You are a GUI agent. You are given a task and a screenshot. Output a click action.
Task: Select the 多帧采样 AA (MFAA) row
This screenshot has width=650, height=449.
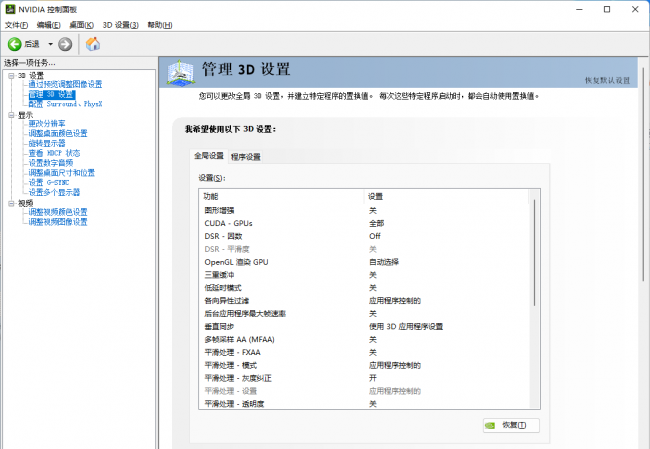point(364,340)
